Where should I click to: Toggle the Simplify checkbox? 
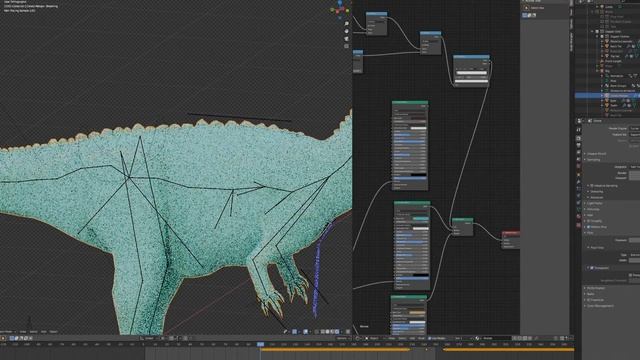pos(589,221)
